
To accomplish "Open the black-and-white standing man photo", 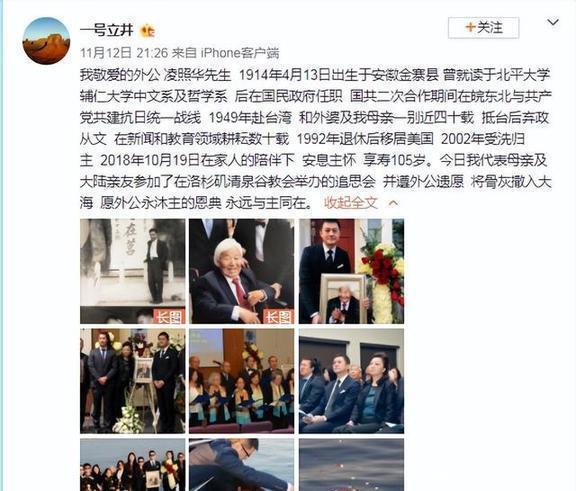I will click(x=133, y=271).
